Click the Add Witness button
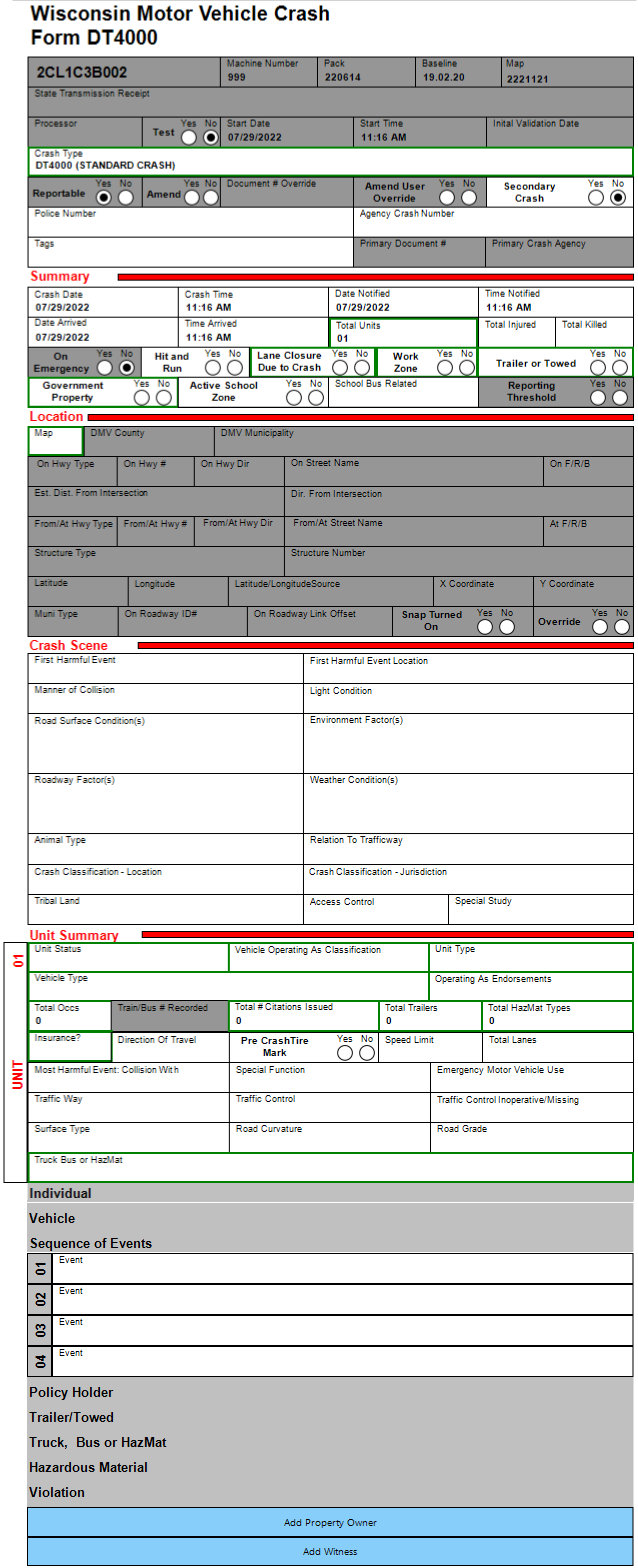The image size is (638, 1568). 330,1551
